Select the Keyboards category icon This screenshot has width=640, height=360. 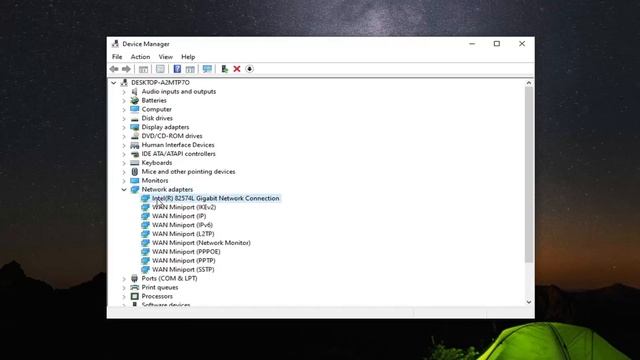pos(135,163)
